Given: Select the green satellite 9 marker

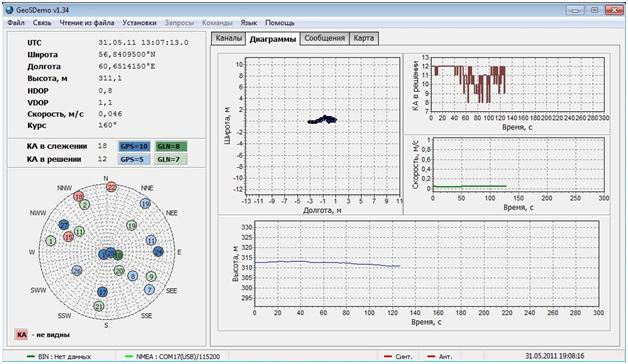Looking at the screenshot, I should coord(151,276).
